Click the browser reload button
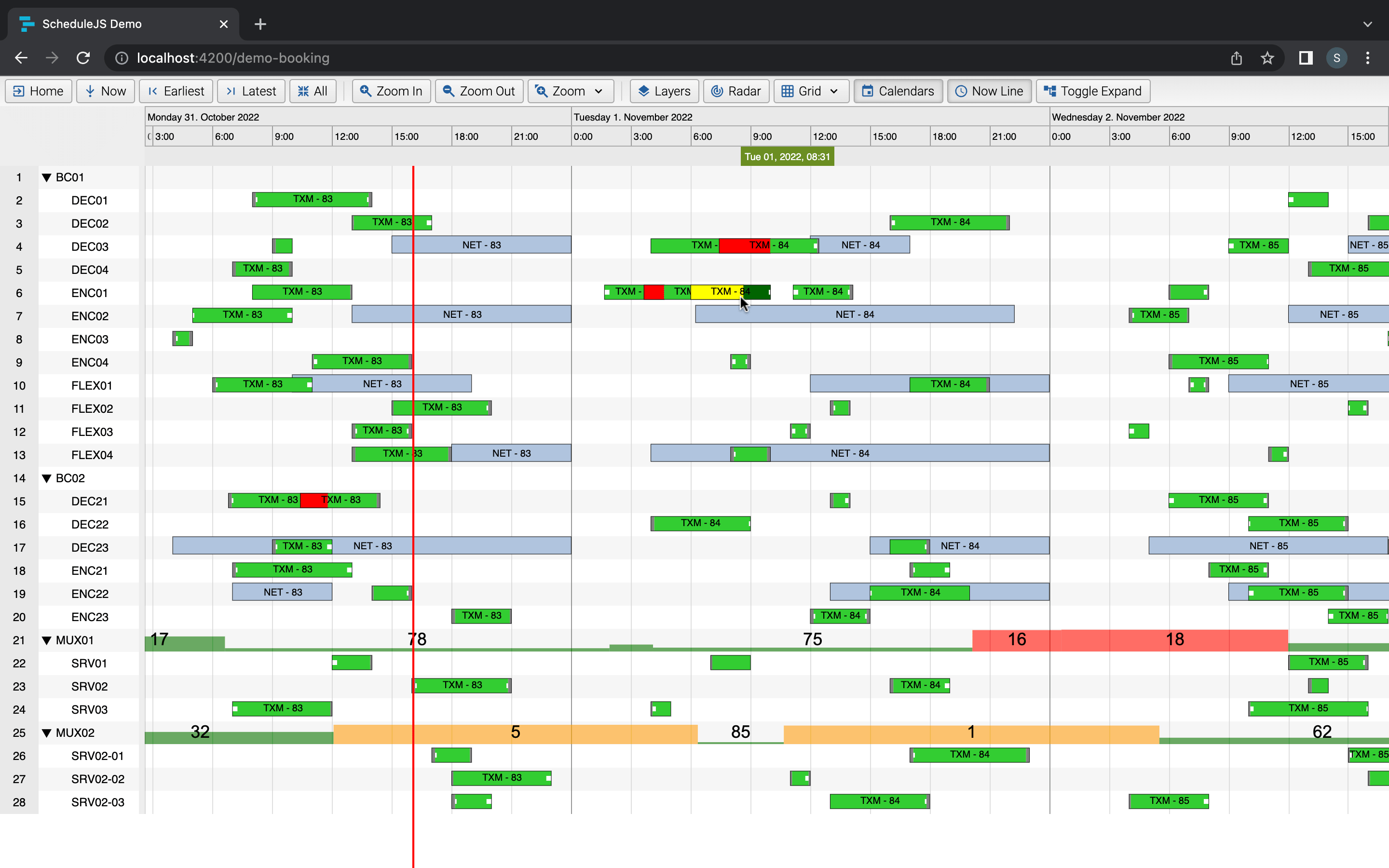Viewport: 1389px width, 868px height. [x=83, y=57]
